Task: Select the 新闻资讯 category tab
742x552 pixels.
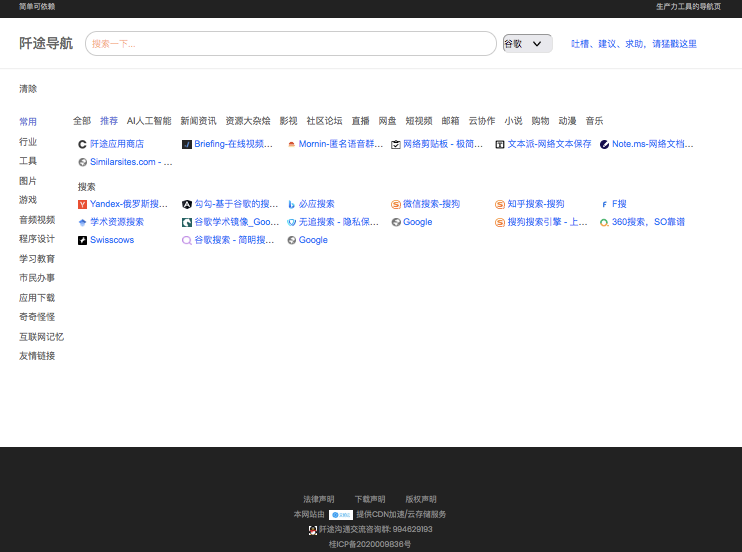Action: 198,121
